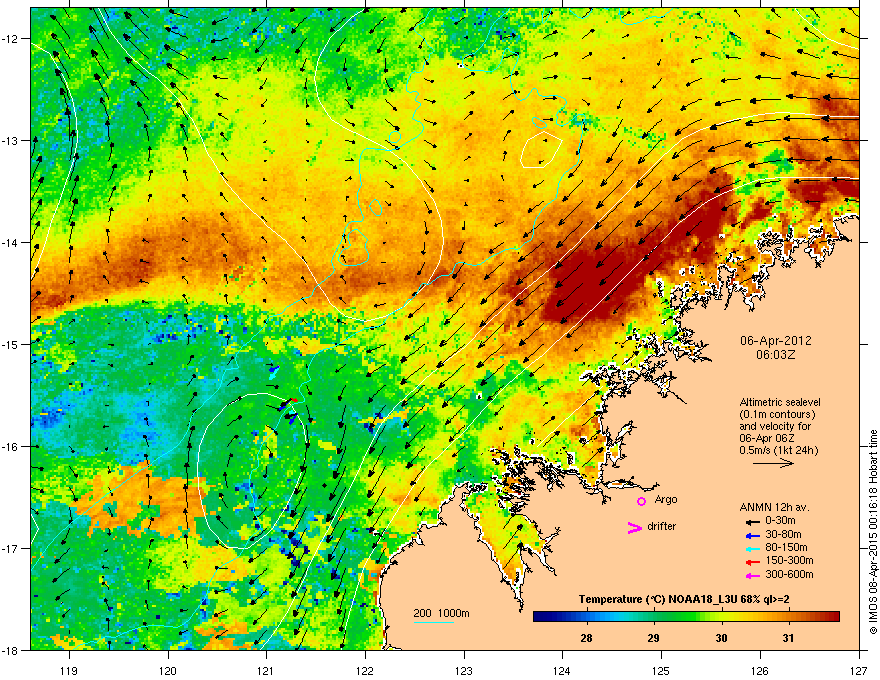The width and height of the screenshot is (880, 680).
Task: Click the 150-300m depth label
Action: pyautogui.click(x=789, y=560)
